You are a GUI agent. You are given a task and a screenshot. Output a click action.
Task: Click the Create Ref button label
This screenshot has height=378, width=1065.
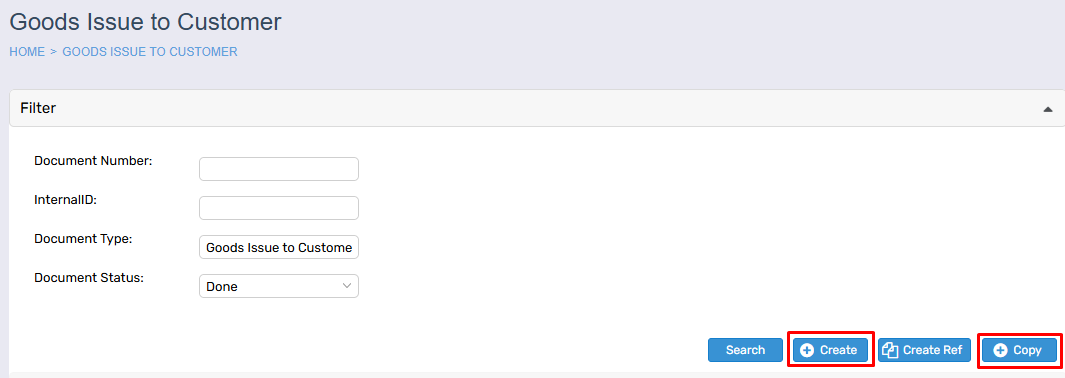click(932, 350)
